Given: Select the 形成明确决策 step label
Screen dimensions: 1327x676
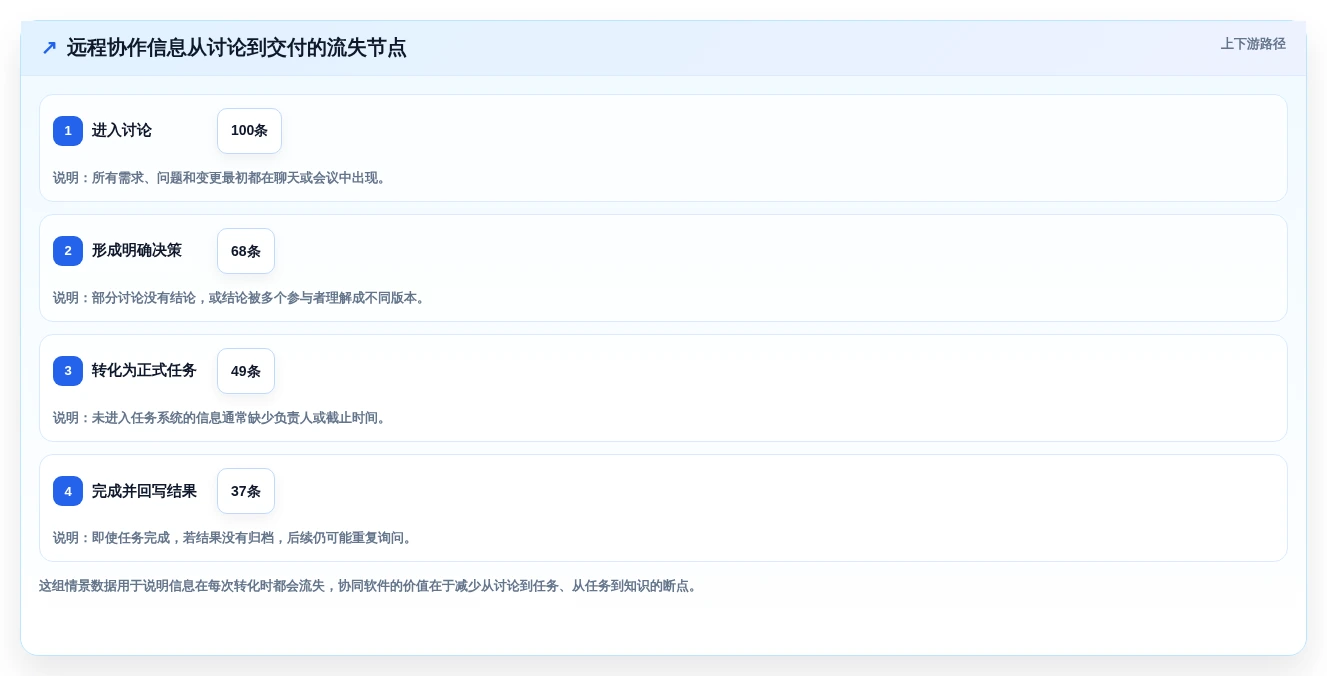Looking at the screenshot, I should click(137, 251).
